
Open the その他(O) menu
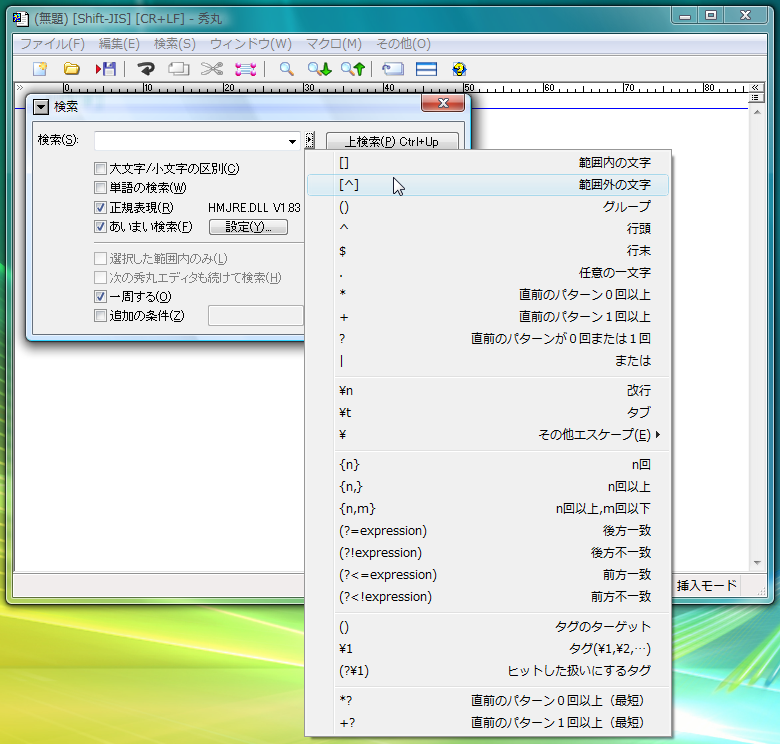(403, 44)
